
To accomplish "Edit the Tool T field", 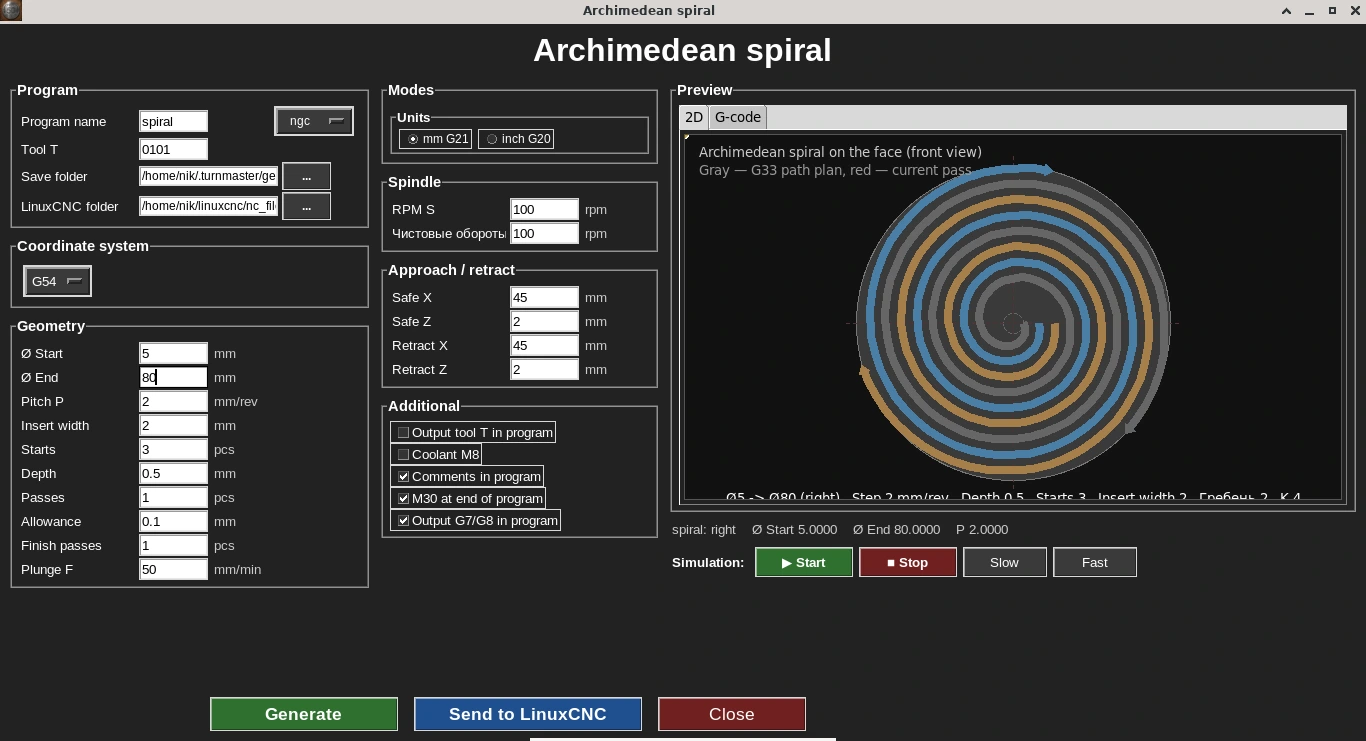I will point(173,149).
